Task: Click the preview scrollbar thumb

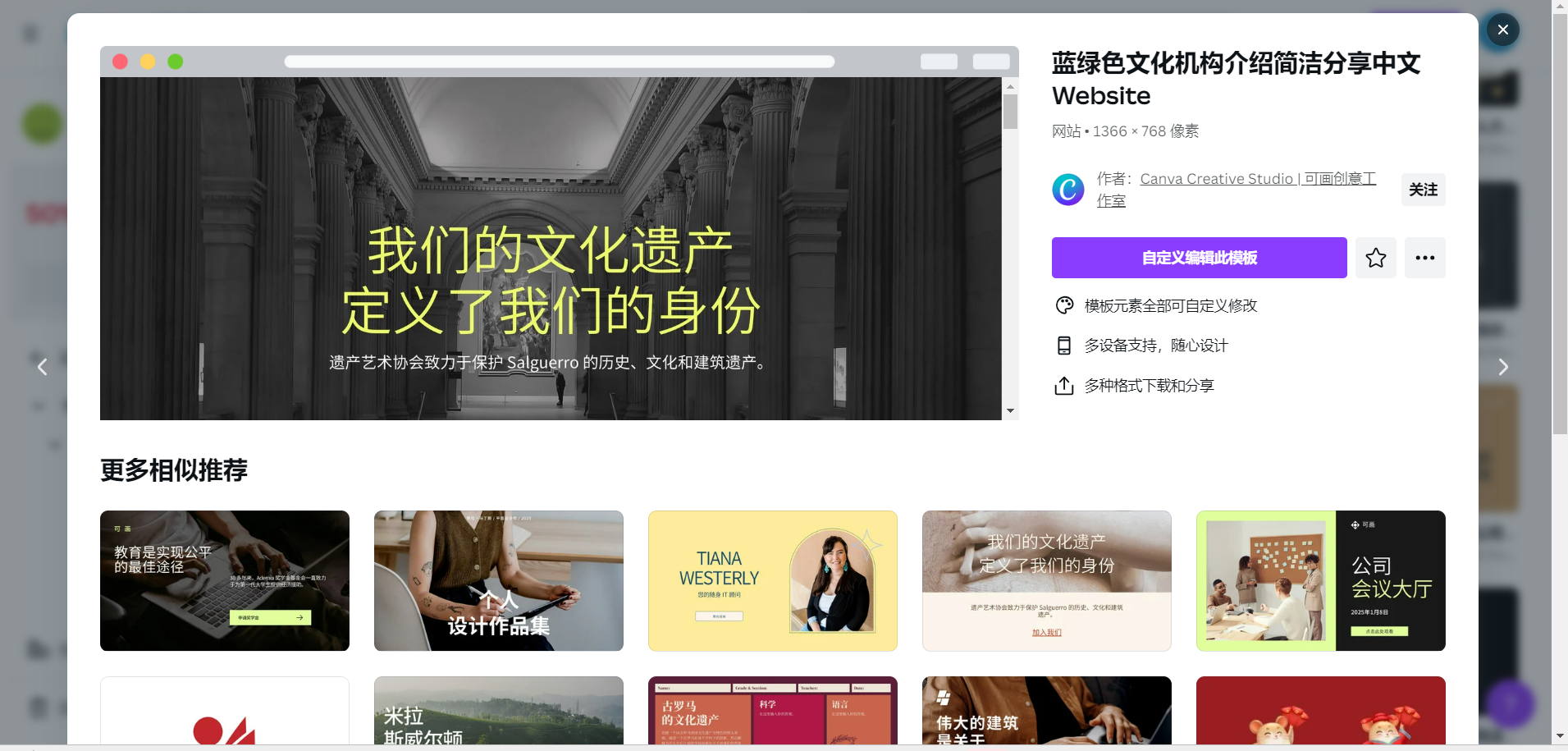Action: [x=1010, y=112]
